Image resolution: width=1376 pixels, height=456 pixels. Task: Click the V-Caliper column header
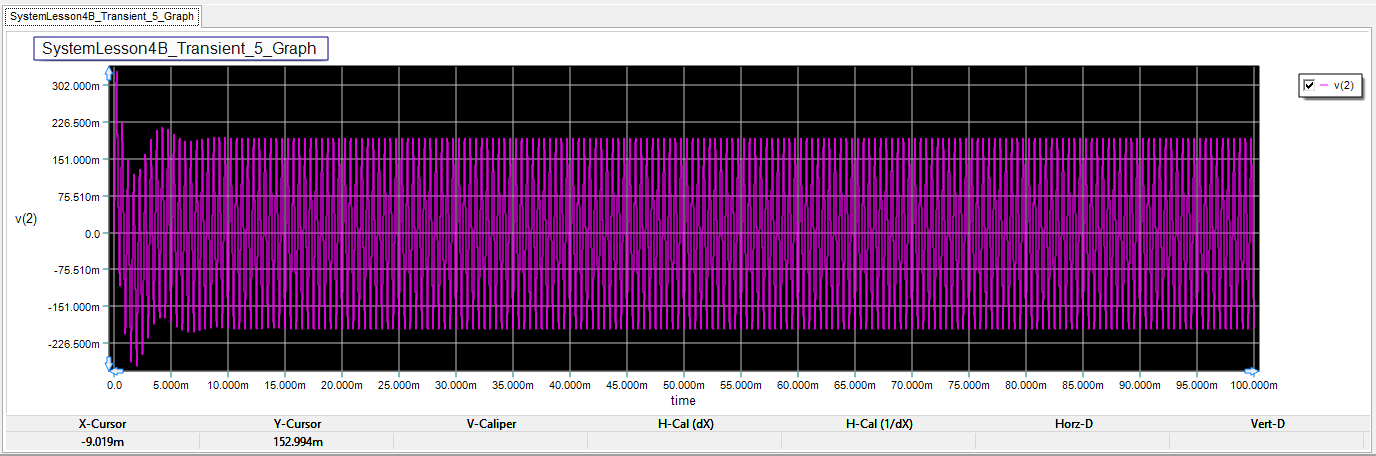[491, 424]
